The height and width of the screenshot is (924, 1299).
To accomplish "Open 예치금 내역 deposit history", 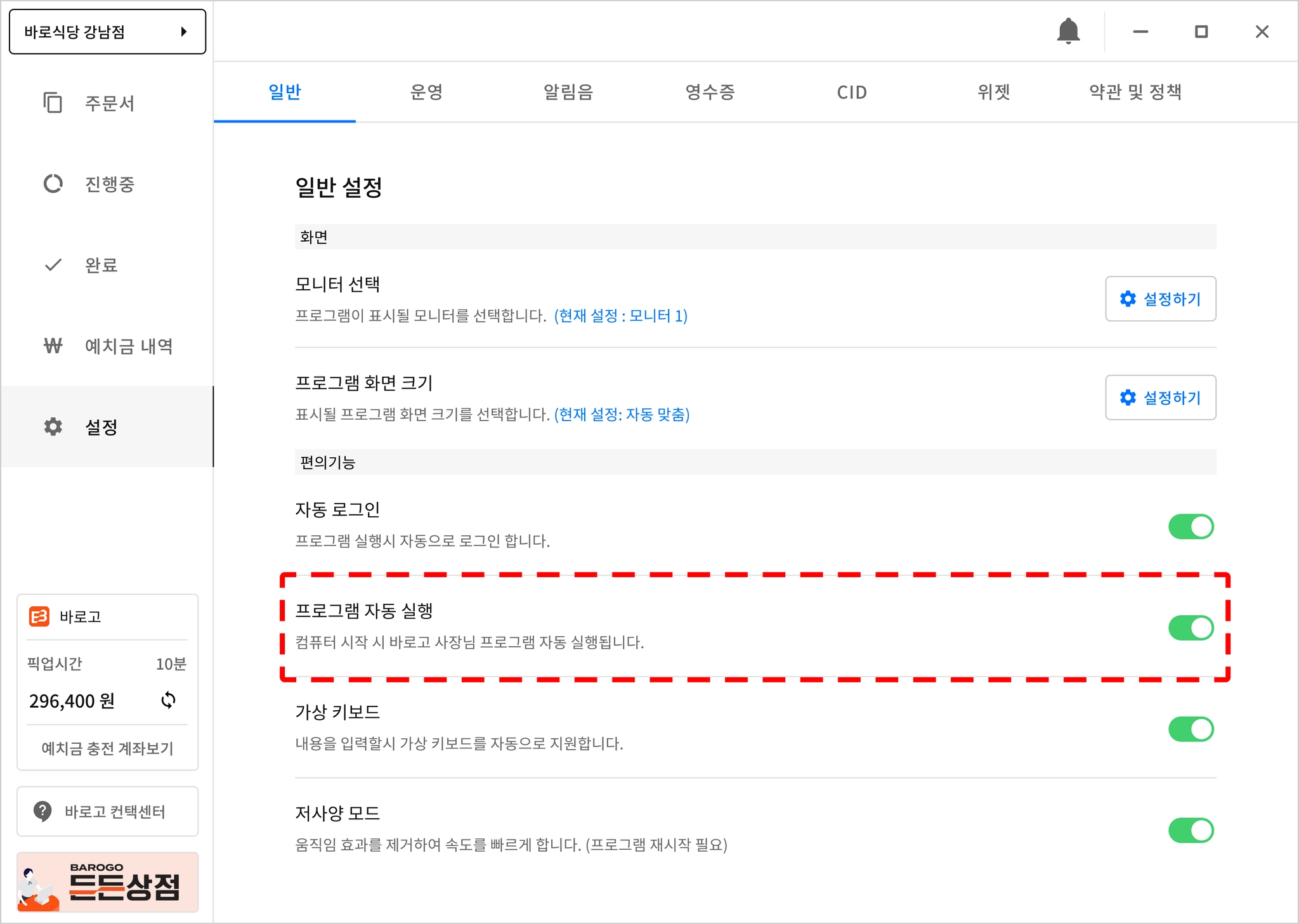I will (x=128, y=346).
